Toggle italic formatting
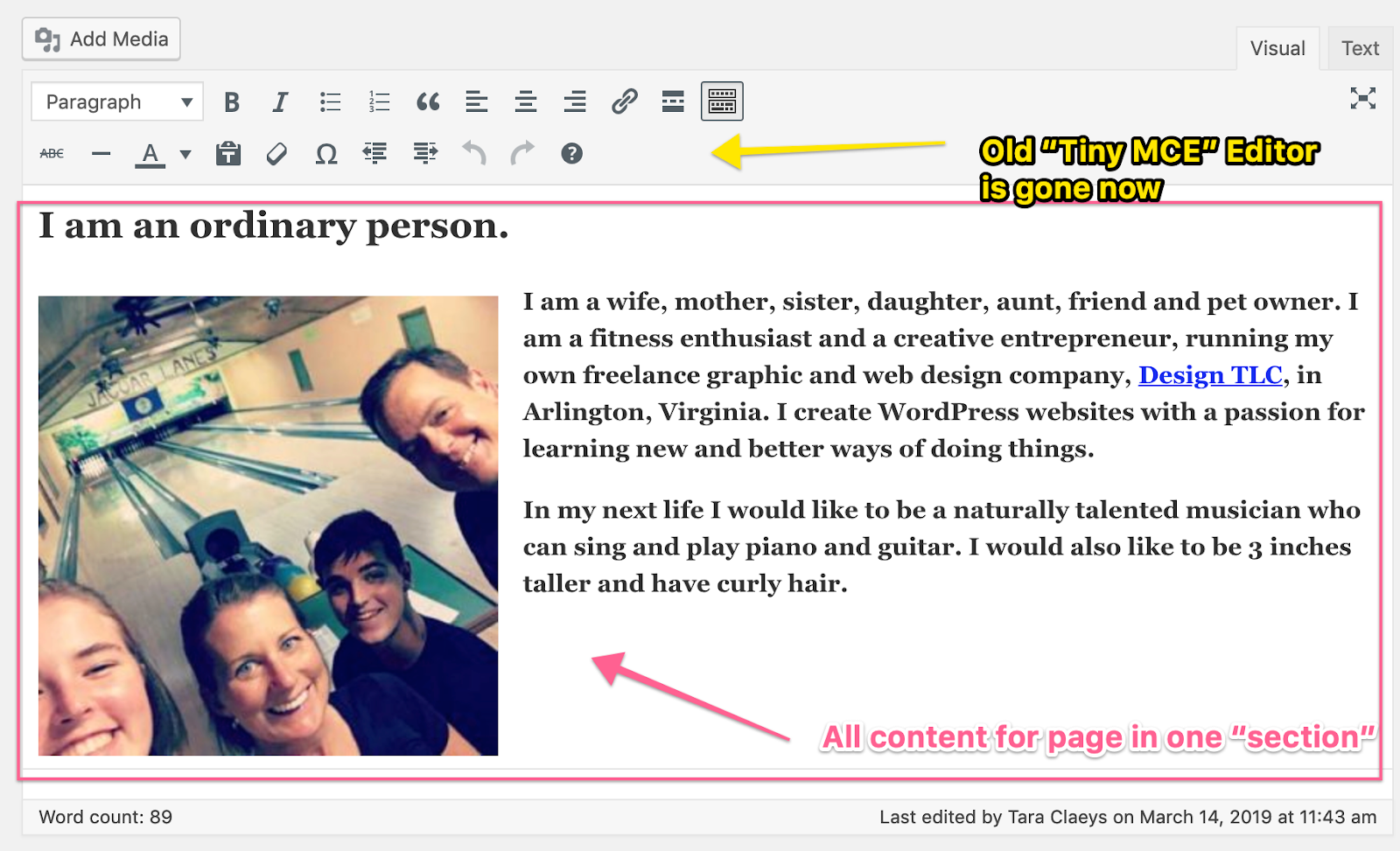This screenshot has width=1400, height=851. [x=280, y=102]
